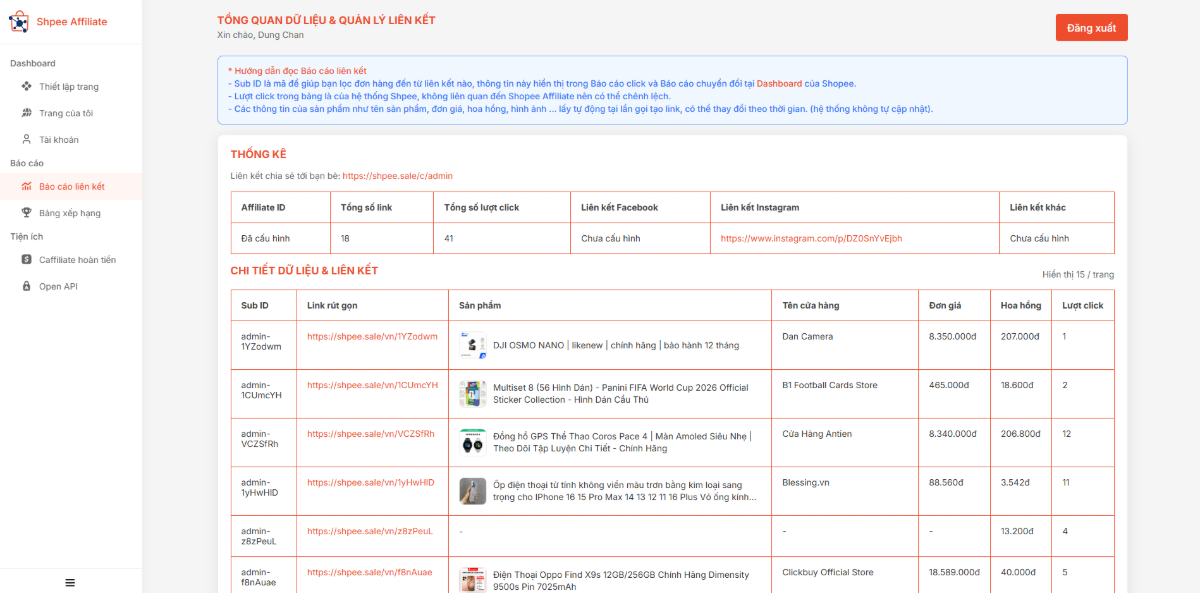Image resolution: width=1200 pixels, height=593 pixels.
Task: Click the Bảng xếp hạng trophy icon
Action: pyautogui.click(x=27, y=213)
